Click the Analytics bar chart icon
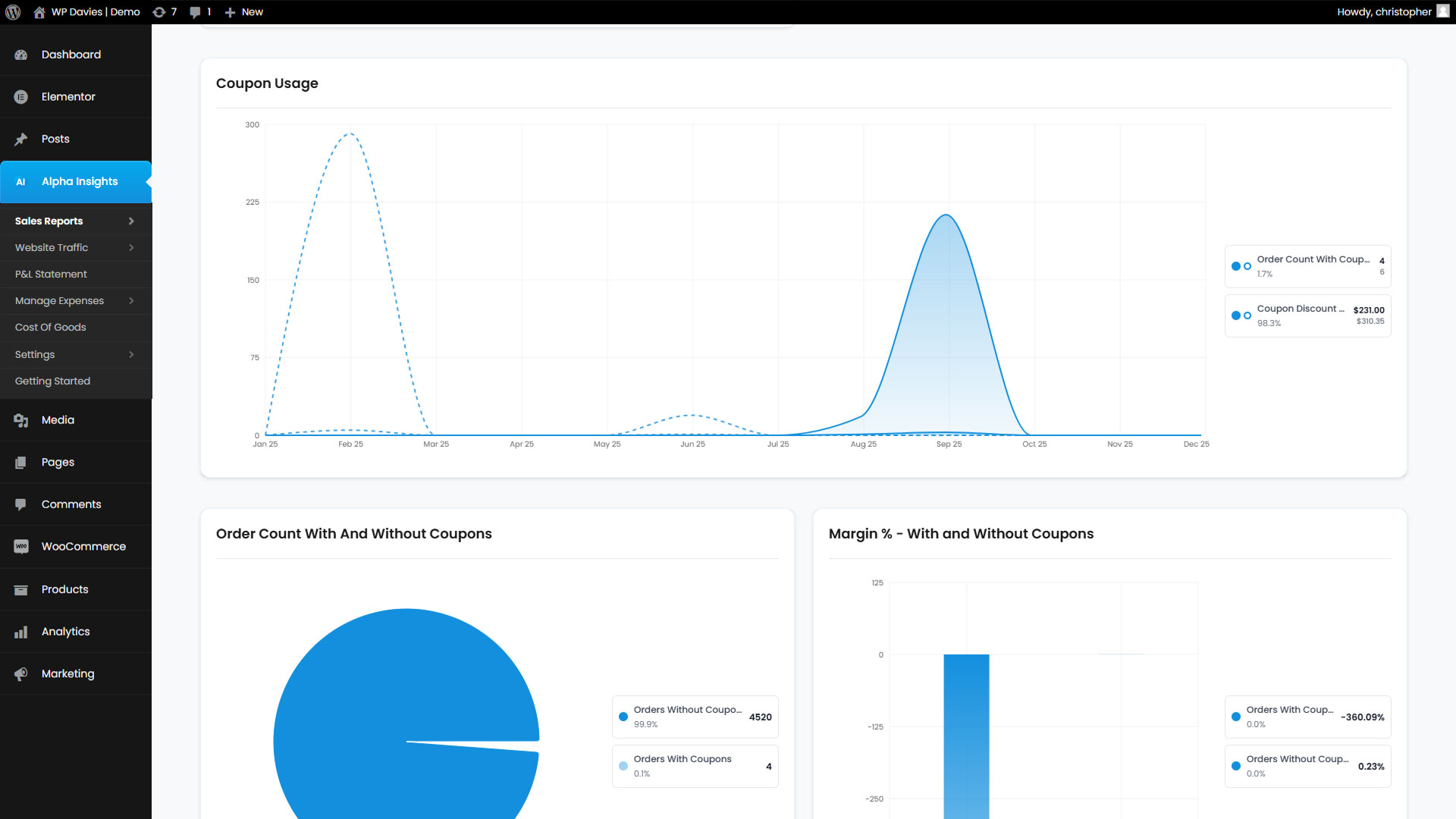 pos(21,632)
